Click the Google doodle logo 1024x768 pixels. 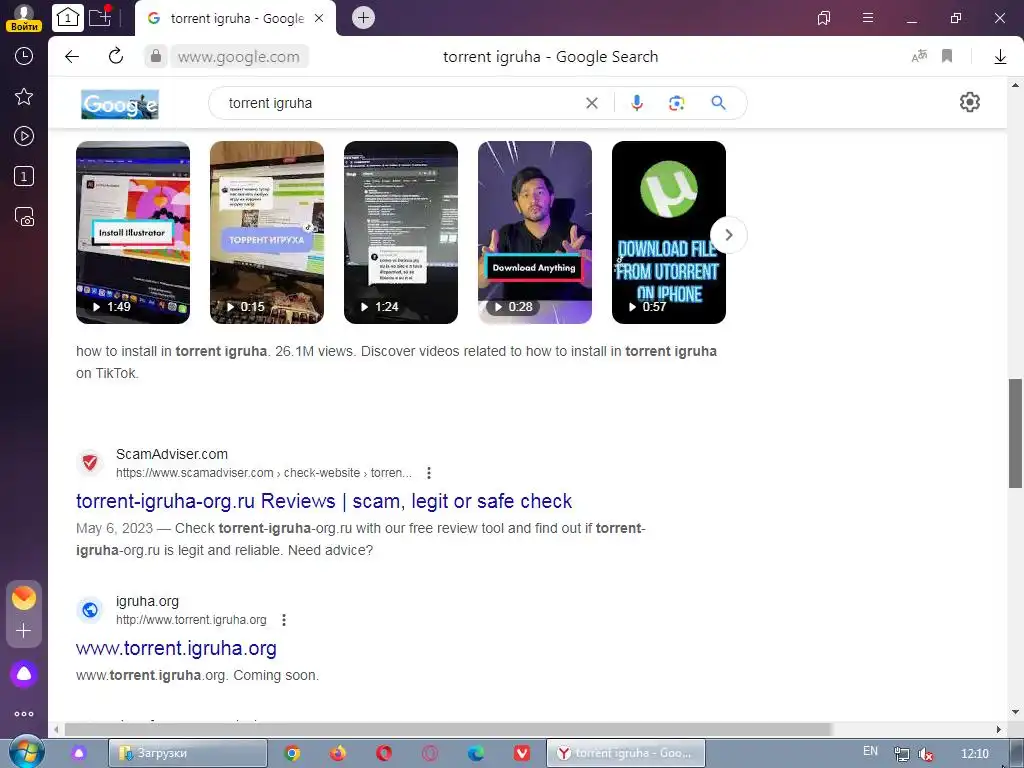click(120, 104)
